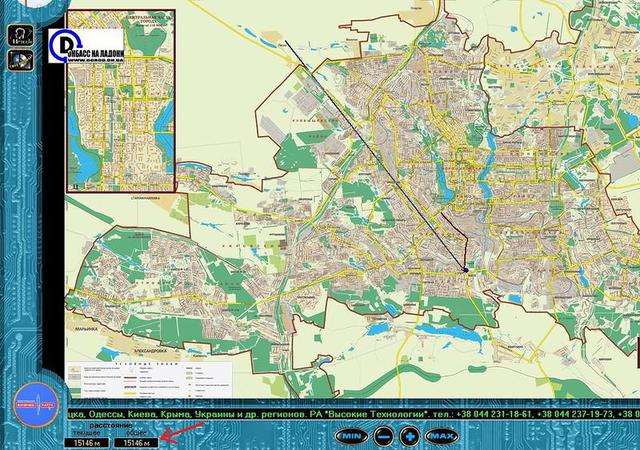
Task: Click the map legend table
Action: click(x=150, y=377)
